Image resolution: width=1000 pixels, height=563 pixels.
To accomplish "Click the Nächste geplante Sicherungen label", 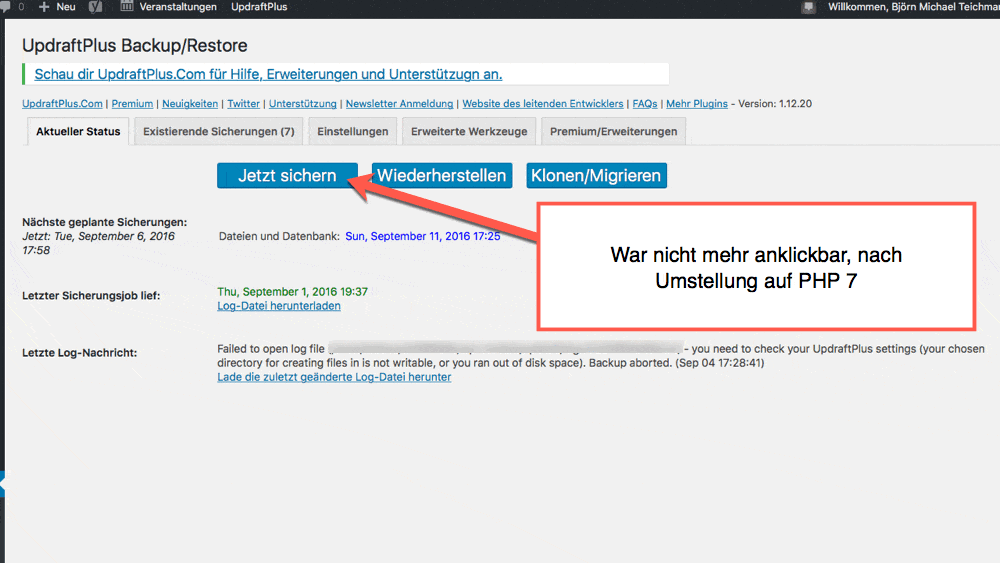I will (x=105, y=222).
